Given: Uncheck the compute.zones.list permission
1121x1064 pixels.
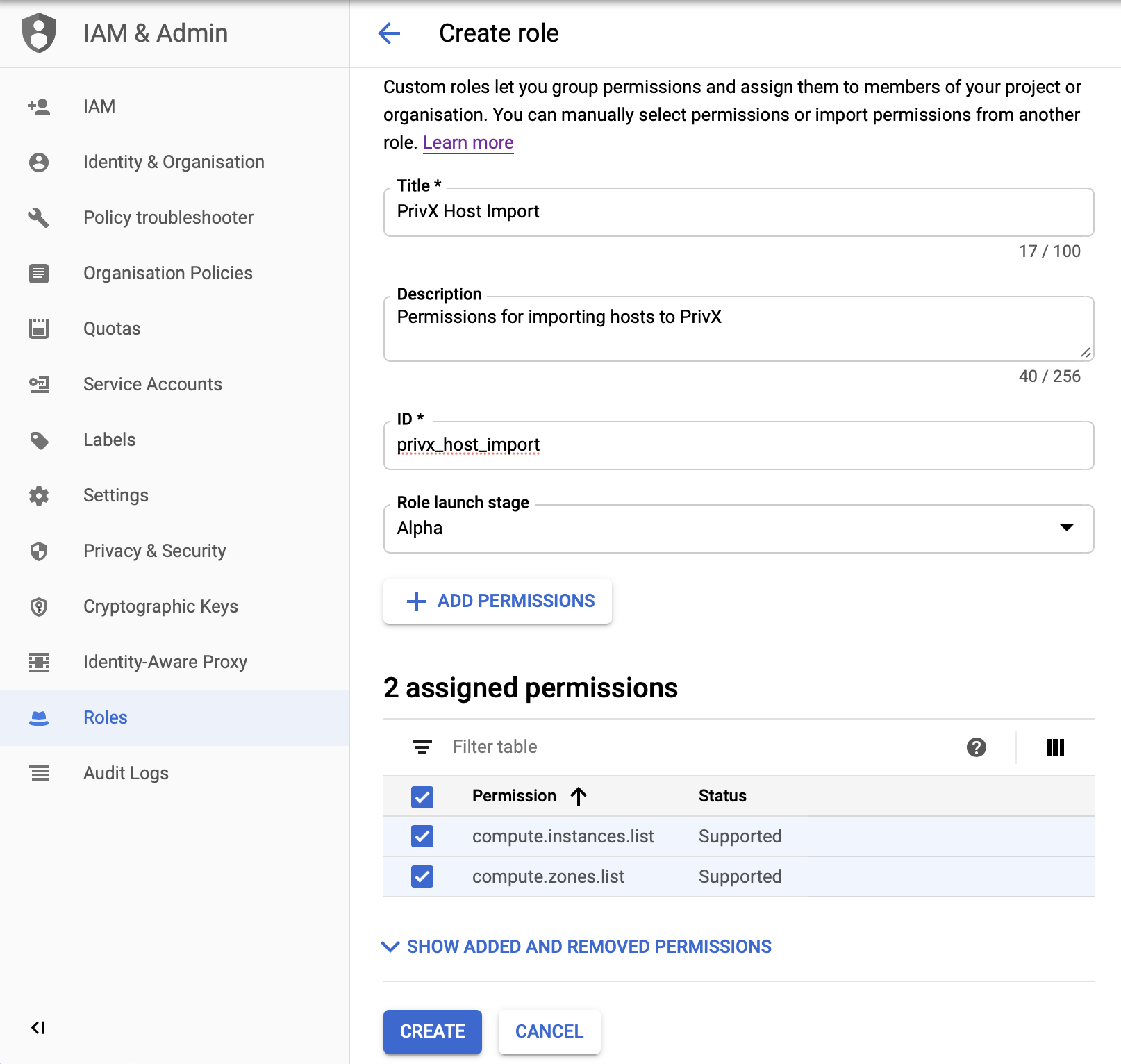Looking at the screenshot, I should [x=422, y=876].
